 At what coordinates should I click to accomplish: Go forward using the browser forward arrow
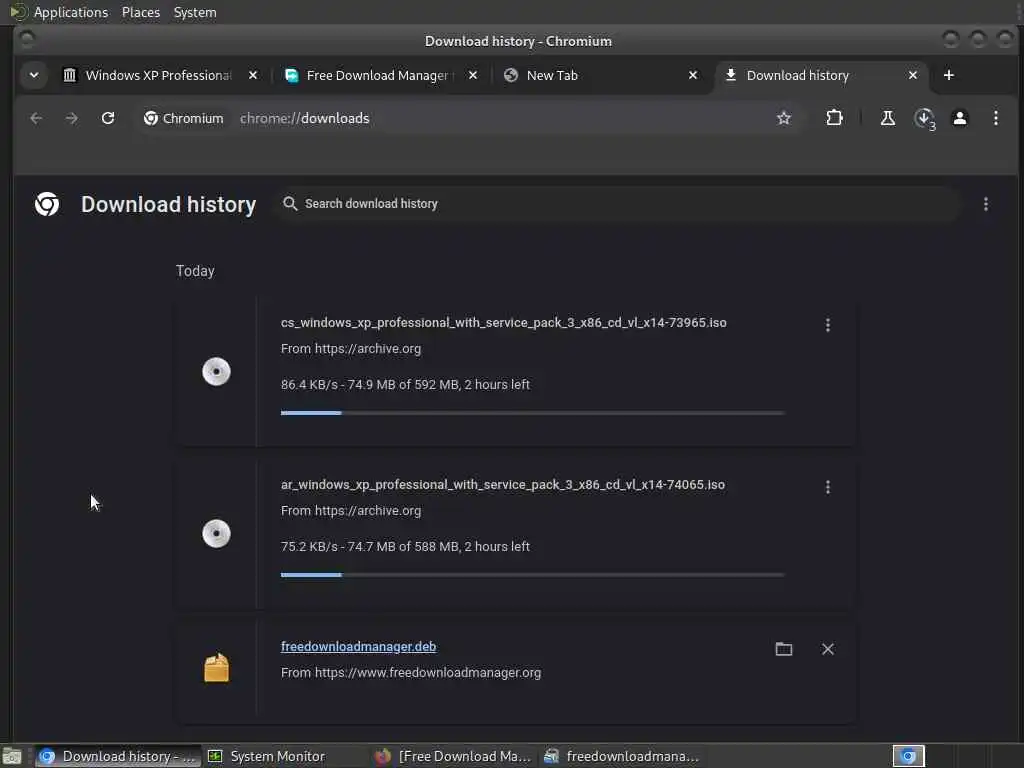point(72,118)
